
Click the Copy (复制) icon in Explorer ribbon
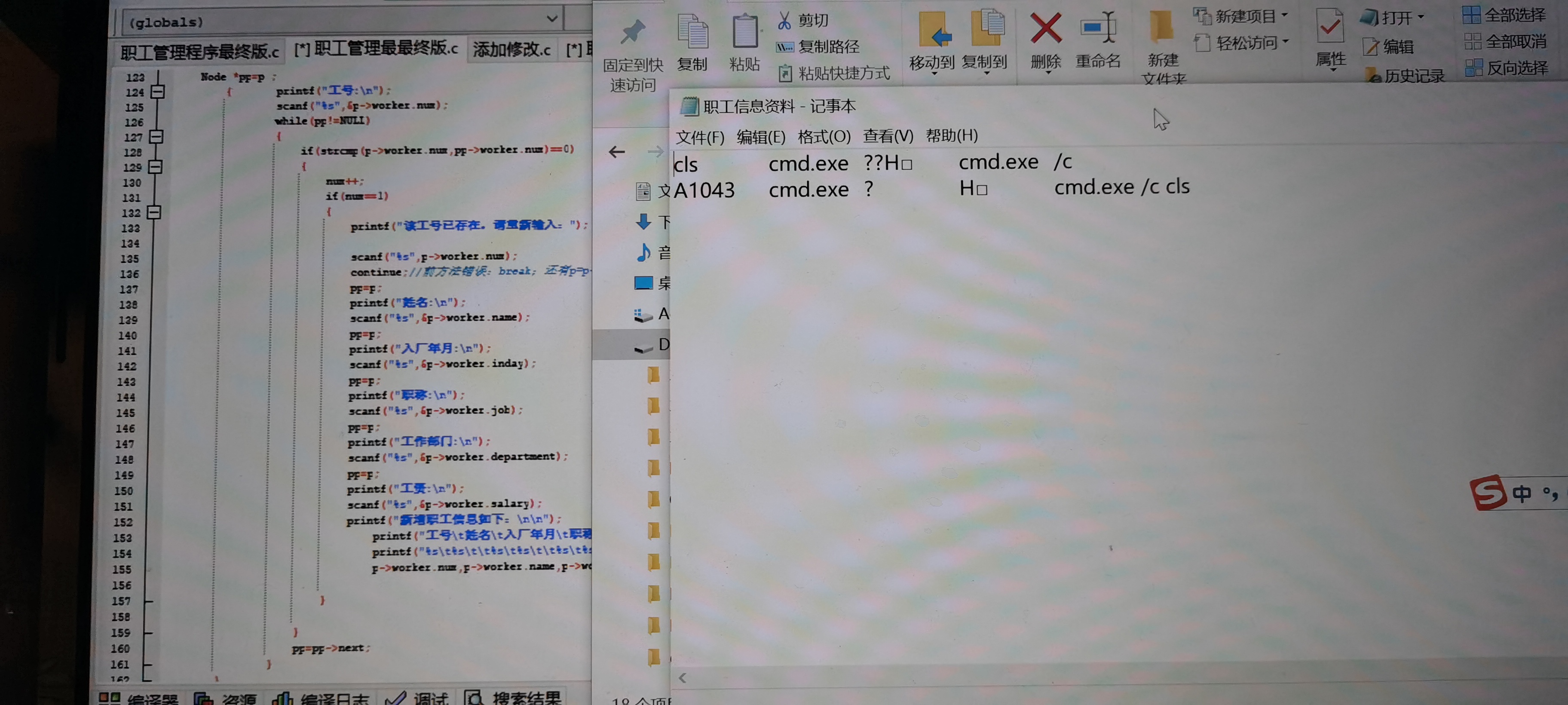[x=693, y=32]
